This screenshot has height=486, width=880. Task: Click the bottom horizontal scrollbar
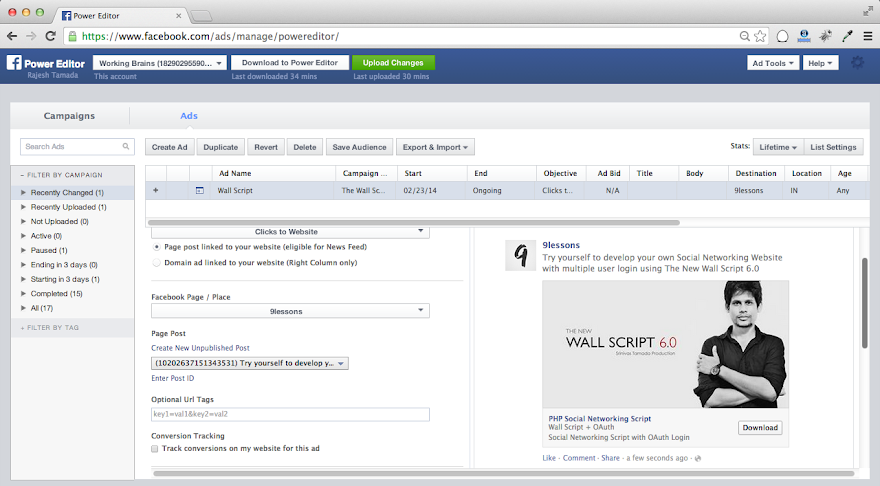pyautogui.click(x=503, y=474)
